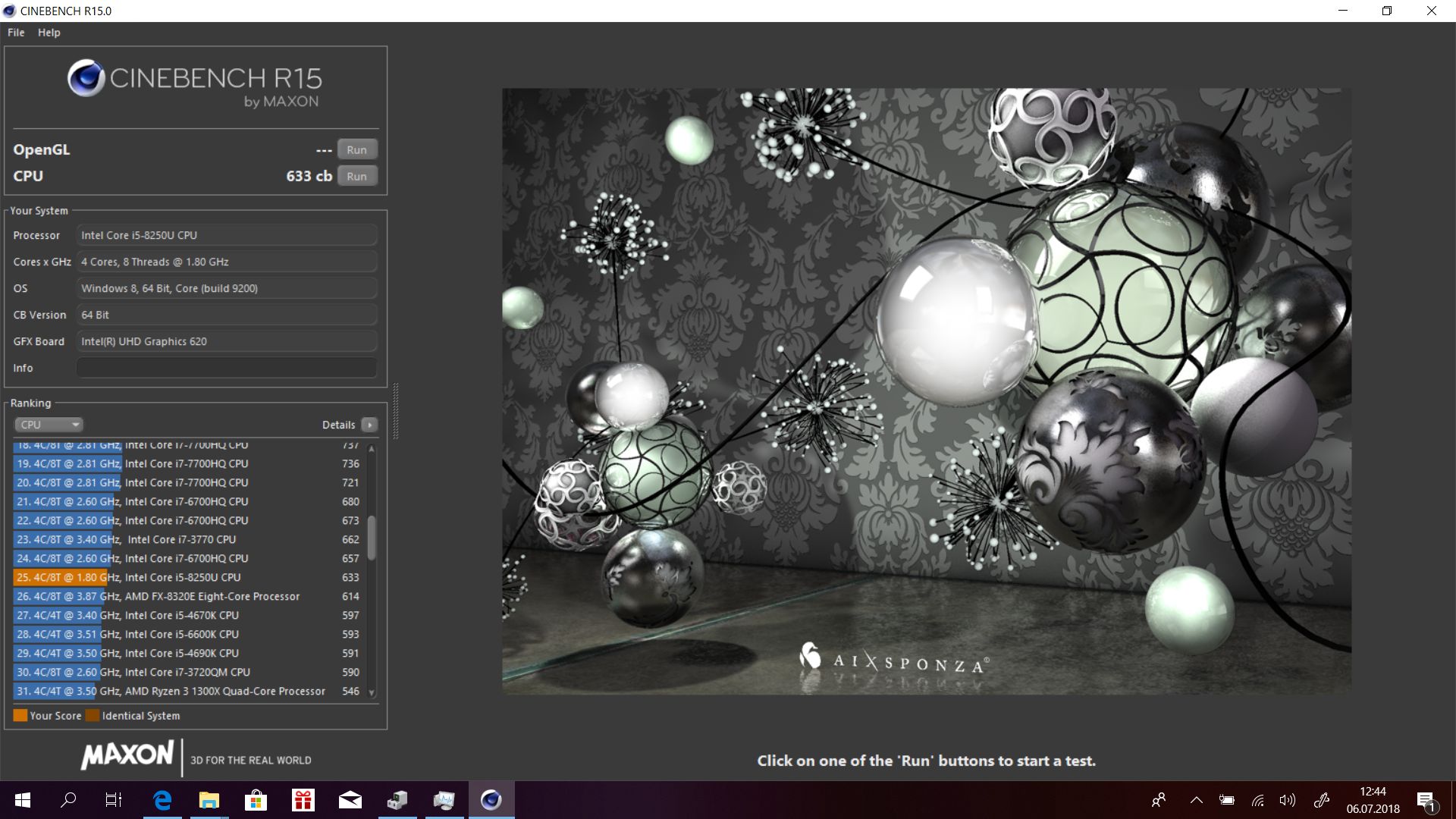Click the ranking list scroll down arrow
Screen dimensions: 1456x819
372,692
